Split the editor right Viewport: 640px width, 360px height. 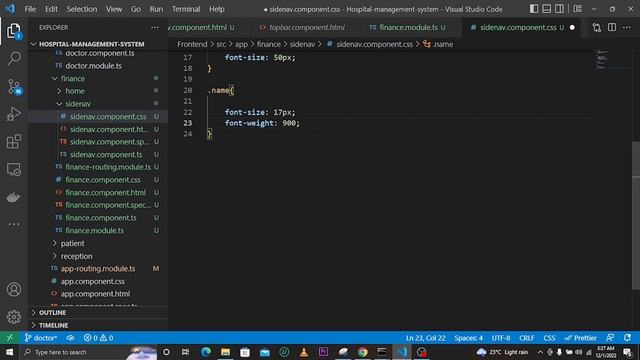612,27
